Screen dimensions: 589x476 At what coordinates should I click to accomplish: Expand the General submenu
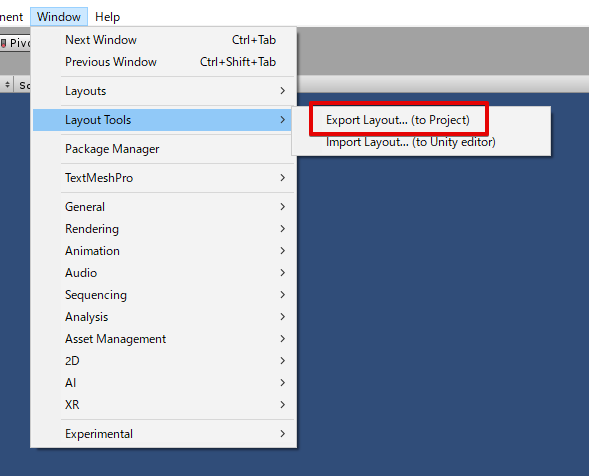(163, 207)
